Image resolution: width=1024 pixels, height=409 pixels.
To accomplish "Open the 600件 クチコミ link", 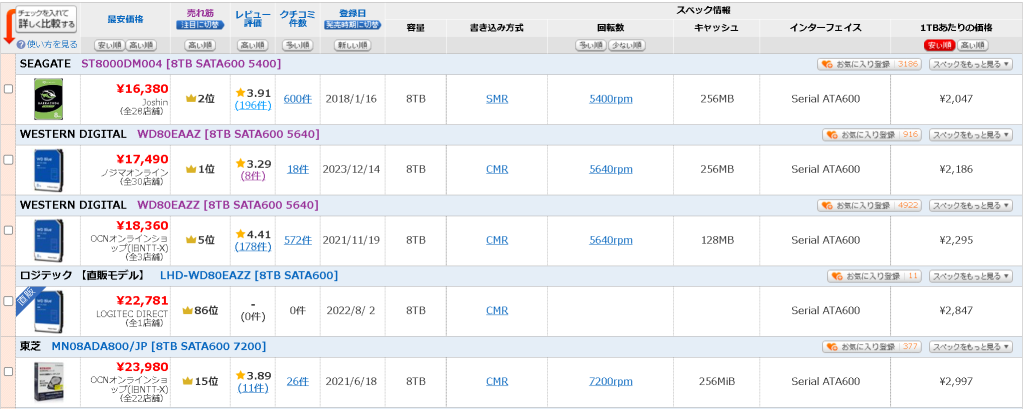I will coord(298,99).
